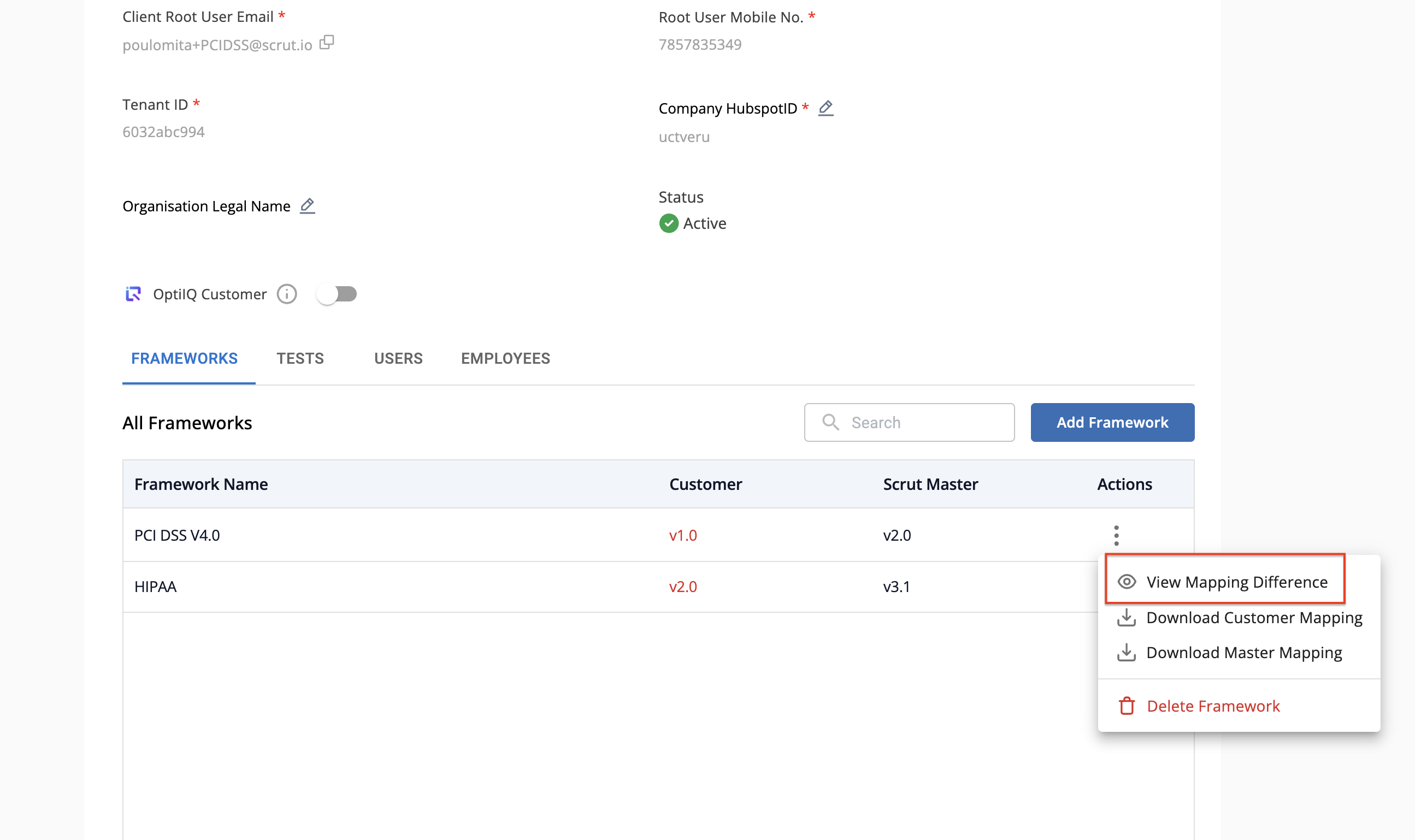
Task: Click the frameworks Search field
Action: click(909, 422)
